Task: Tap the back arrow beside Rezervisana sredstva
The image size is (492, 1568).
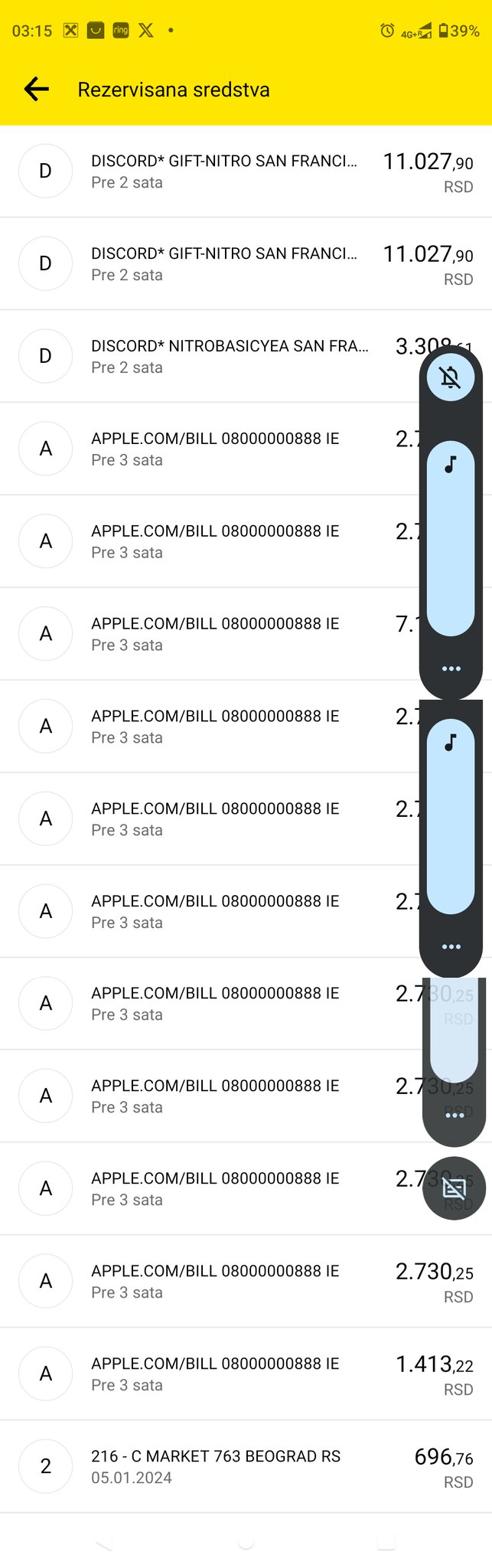Action: pyautogui.click(x=37, y=90)
